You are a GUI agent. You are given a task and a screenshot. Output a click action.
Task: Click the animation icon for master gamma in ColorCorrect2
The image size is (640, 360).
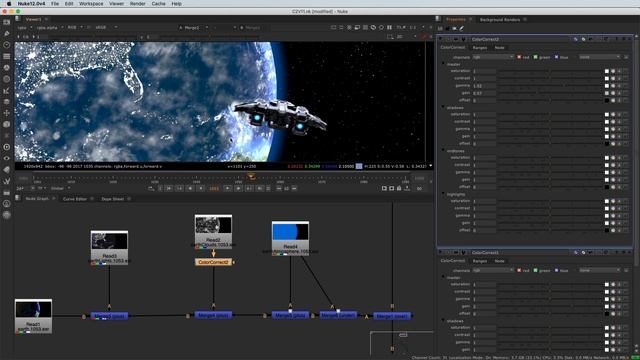click(x=619, y=86)
